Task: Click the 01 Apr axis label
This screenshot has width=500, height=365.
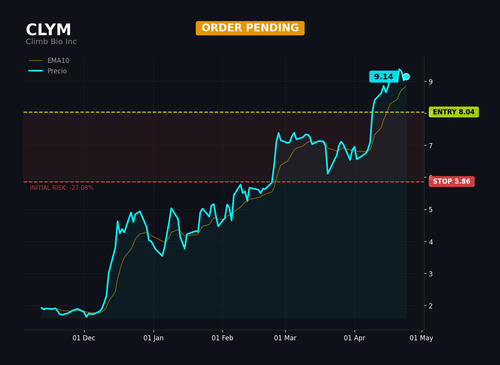Action: click(x=354, y=338)
